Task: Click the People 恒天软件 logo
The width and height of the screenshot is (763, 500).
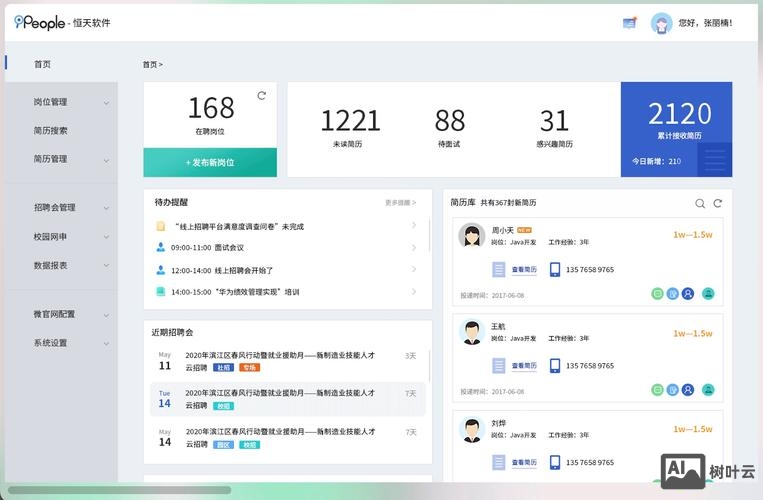Action: pos(62,22)
